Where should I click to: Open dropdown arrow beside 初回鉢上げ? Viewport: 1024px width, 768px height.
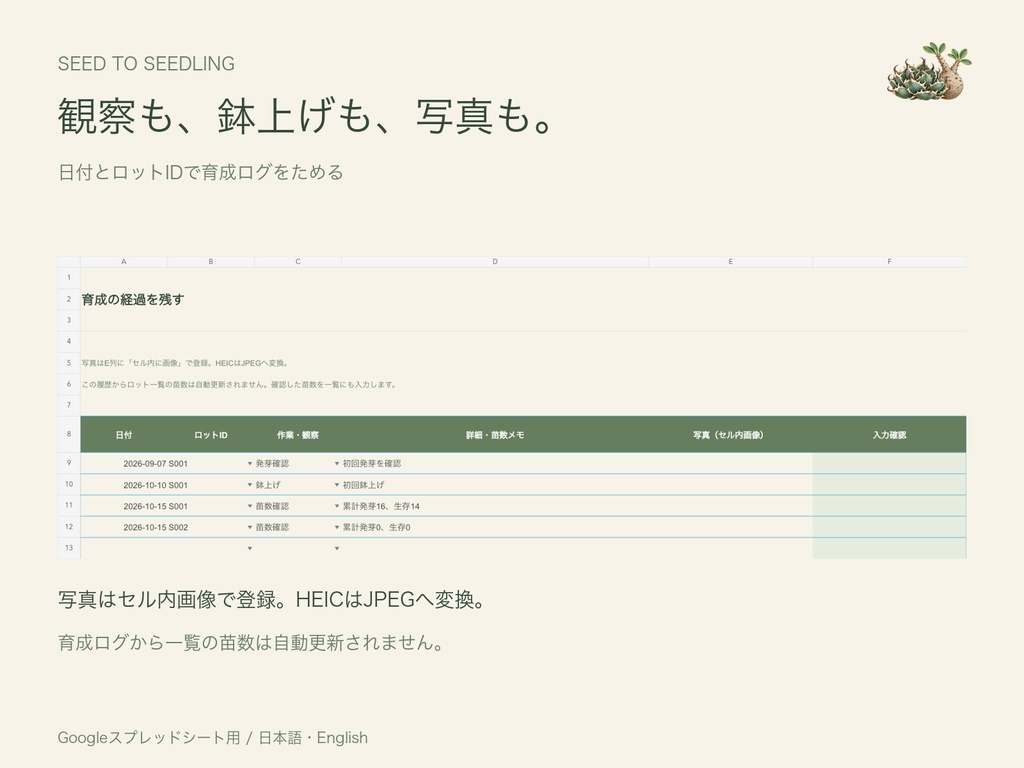pos(337,485)
